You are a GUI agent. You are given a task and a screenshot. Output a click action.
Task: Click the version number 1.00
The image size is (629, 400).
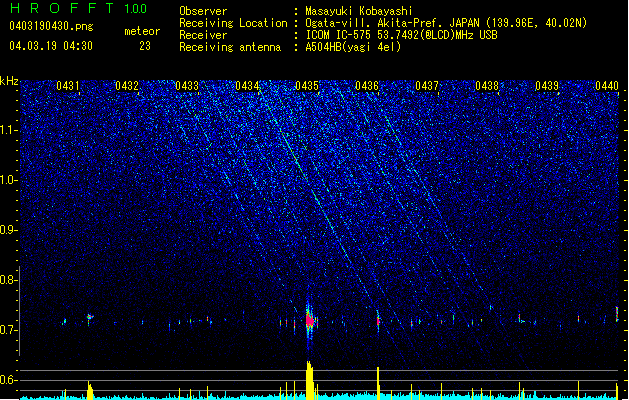(x=136, y=9)
